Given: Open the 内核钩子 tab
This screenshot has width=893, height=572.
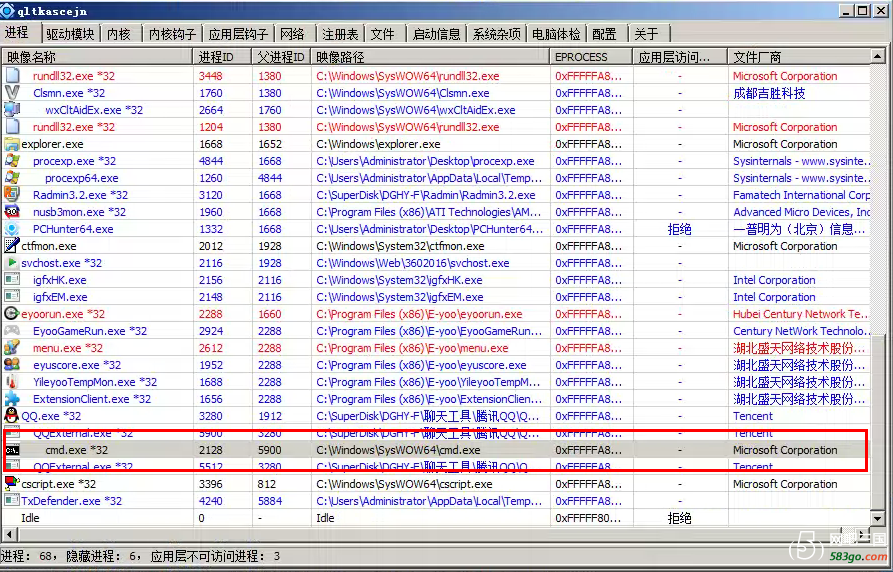Looking at the screenshot, I should pyautogui.click(x=173, y=34).
